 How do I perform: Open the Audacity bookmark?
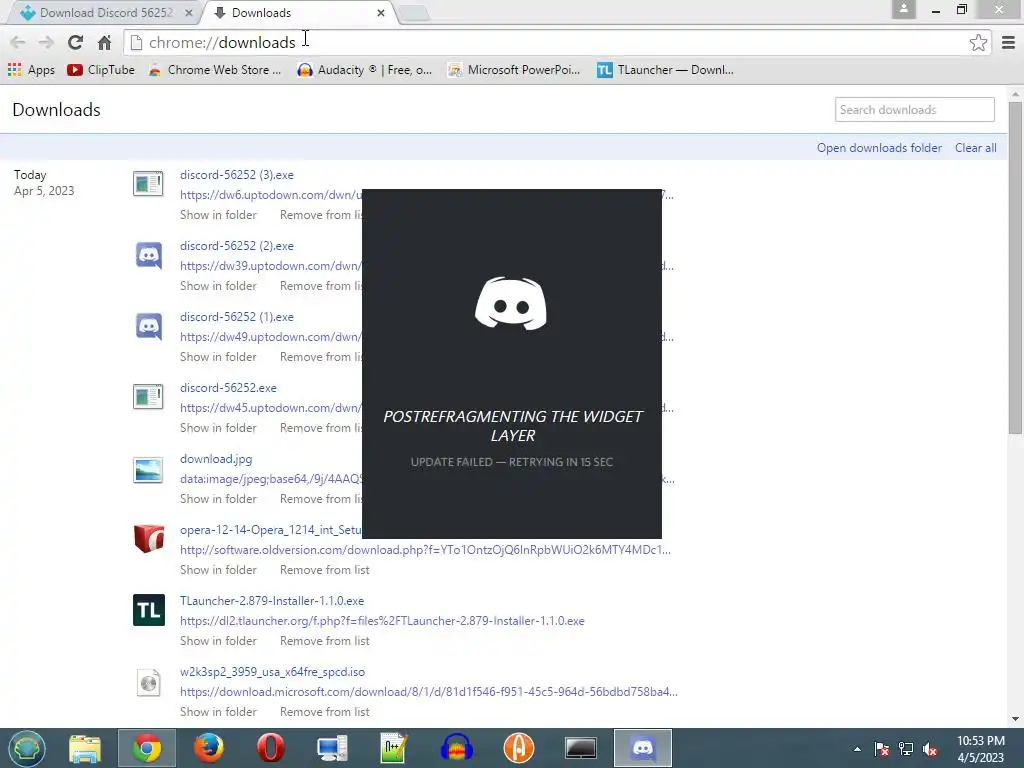pyautogui.click(x=364, y=70)
